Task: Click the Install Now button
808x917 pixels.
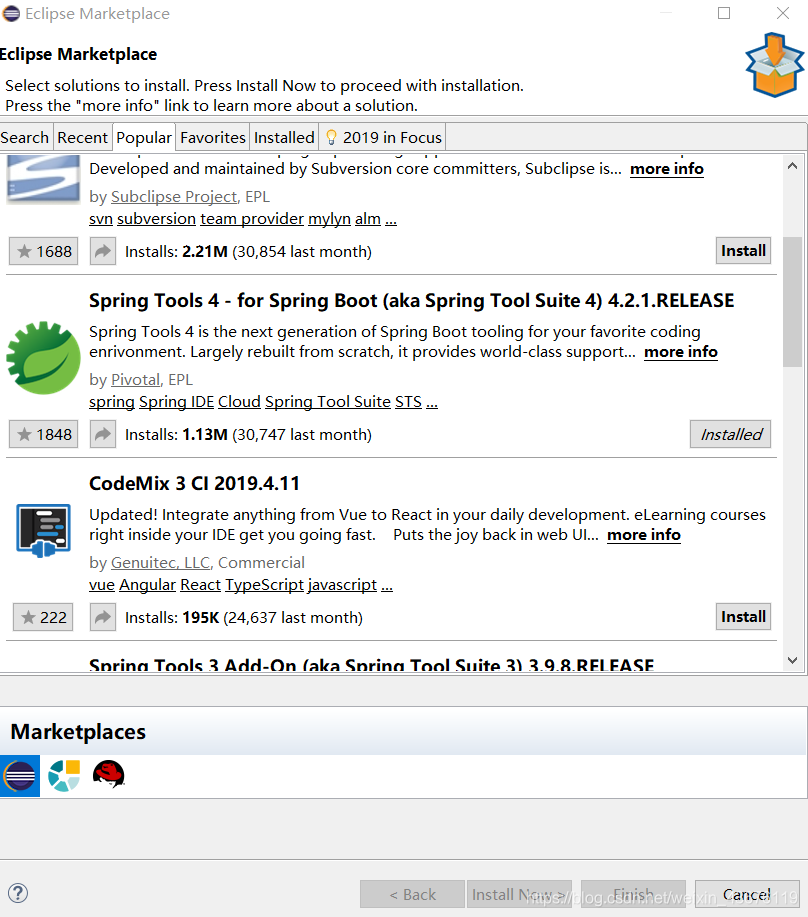Action: [519, 894]
